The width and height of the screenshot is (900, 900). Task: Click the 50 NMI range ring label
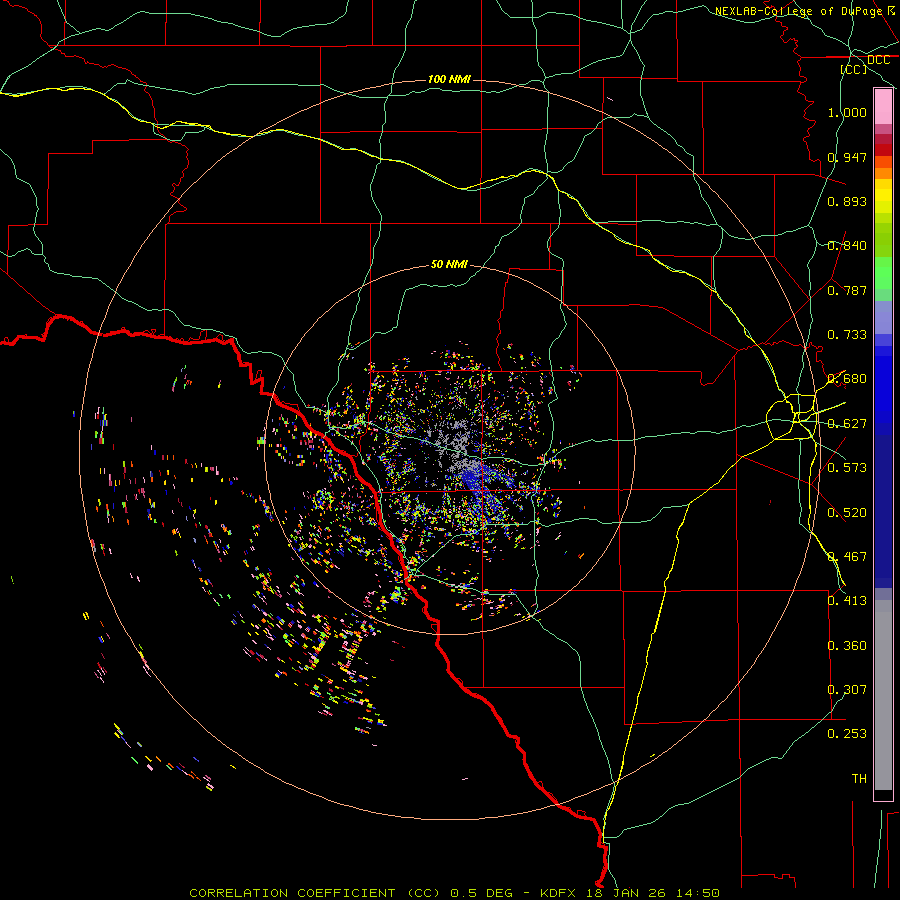coord(449,264)
